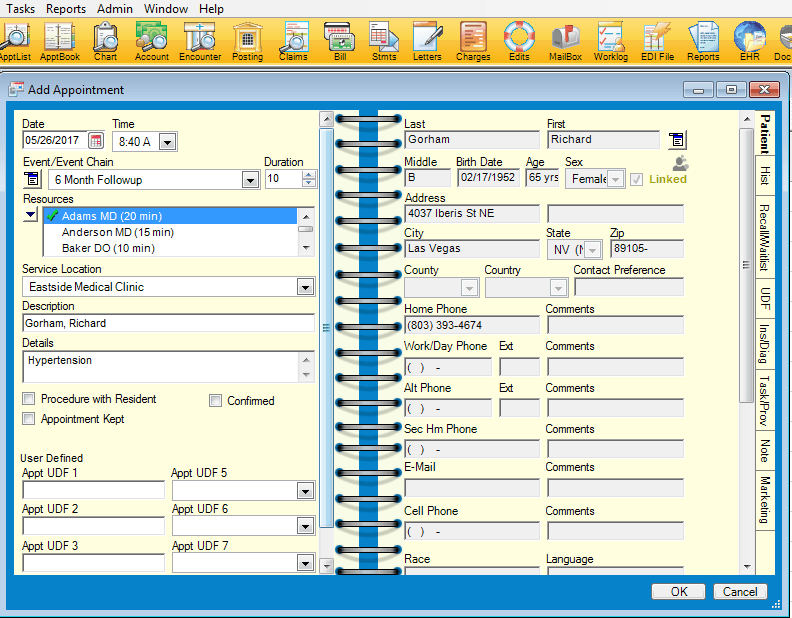The width and height of the screenshot is (792, 618).
Task: Open the Help menu
Action: [211, 9]
